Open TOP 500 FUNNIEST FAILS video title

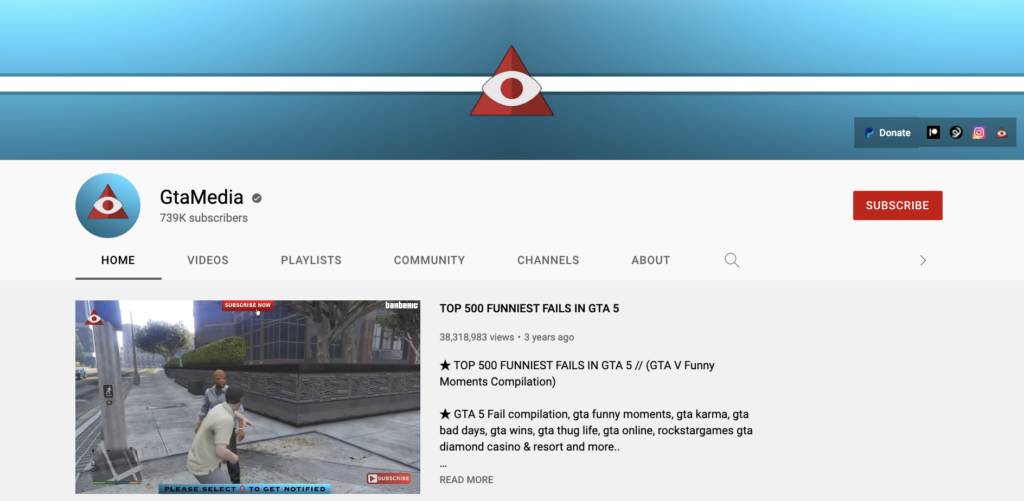[x=529, y=309]
